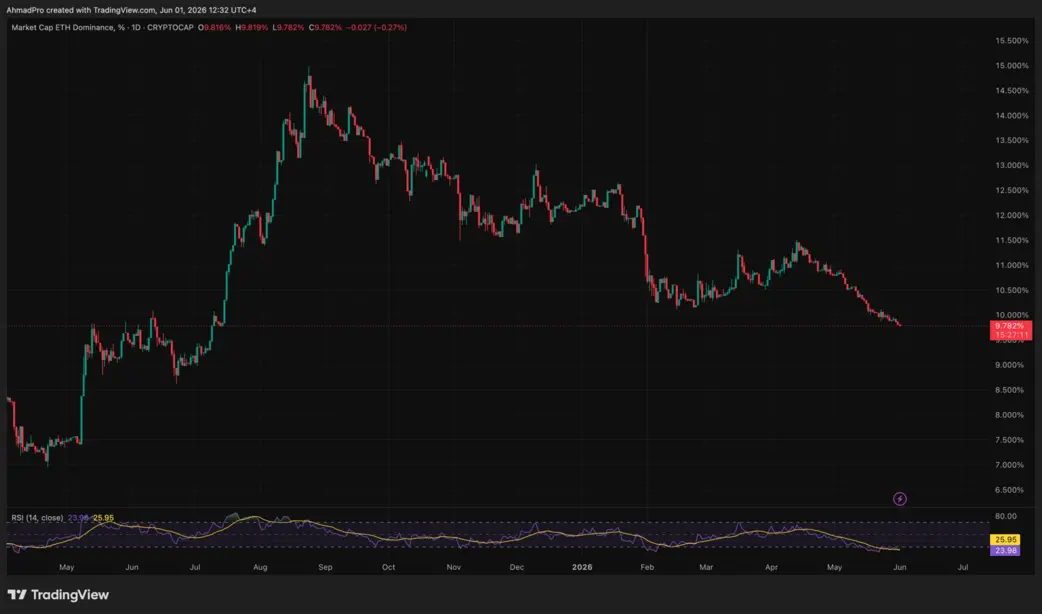1042x614 pixels.
Task: Click the Apr label on the time axis
Action: [x=771, y=567]
